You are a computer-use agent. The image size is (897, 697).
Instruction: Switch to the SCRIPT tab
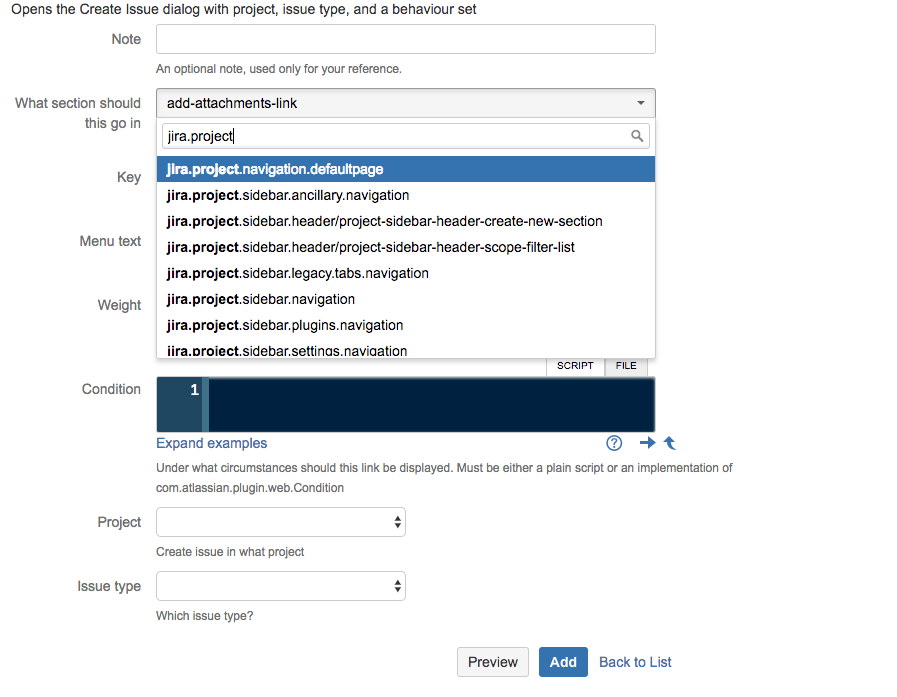[575, 366]
